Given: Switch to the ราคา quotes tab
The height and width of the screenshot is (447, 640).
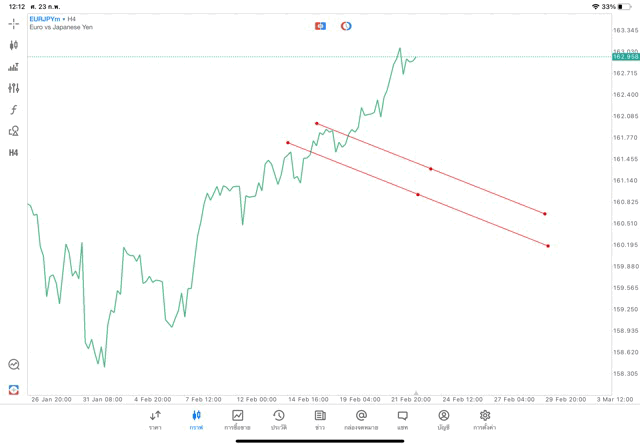Looking at the screenshot, I should [155, 420].
